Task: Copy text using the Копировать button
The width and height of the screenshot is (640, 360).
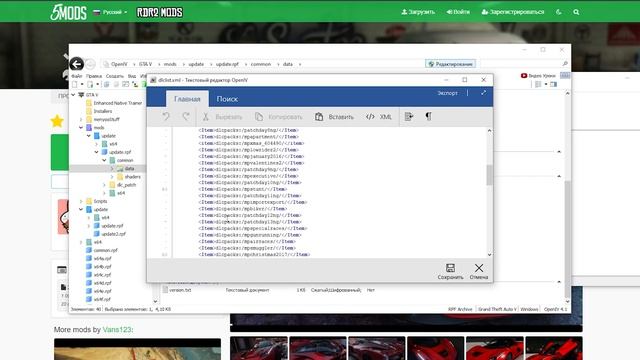Action: pyautogui.click(x=279, y=117)
